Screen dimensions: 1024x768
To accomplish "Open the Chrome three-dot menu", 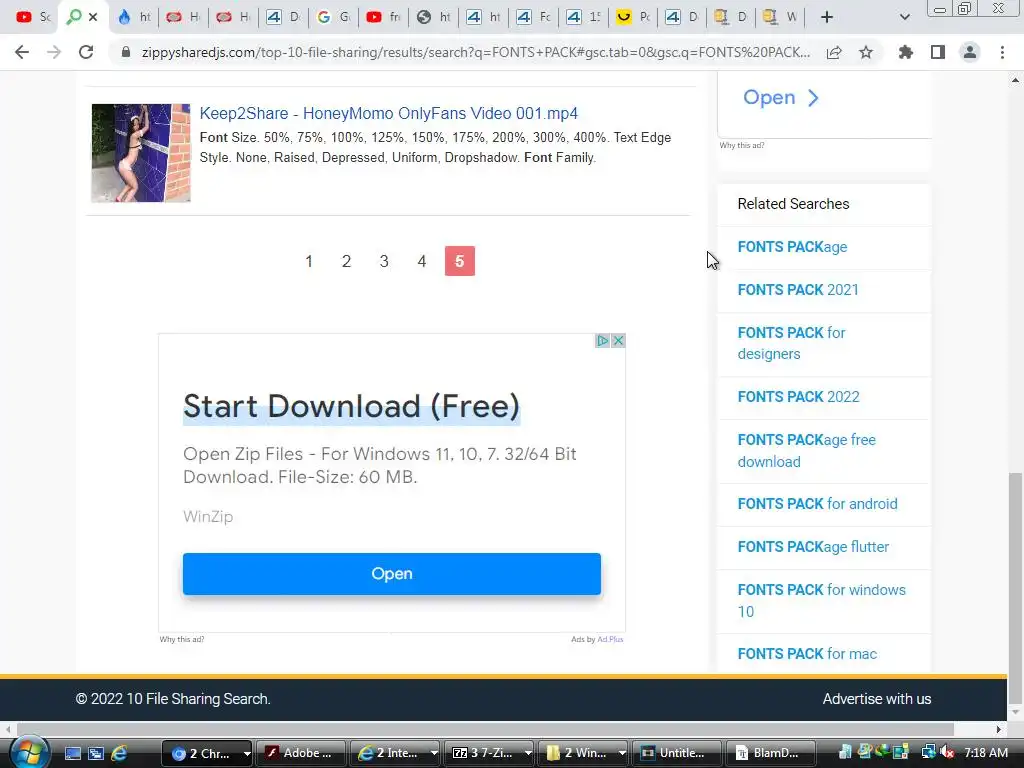I will [1002, 52].
